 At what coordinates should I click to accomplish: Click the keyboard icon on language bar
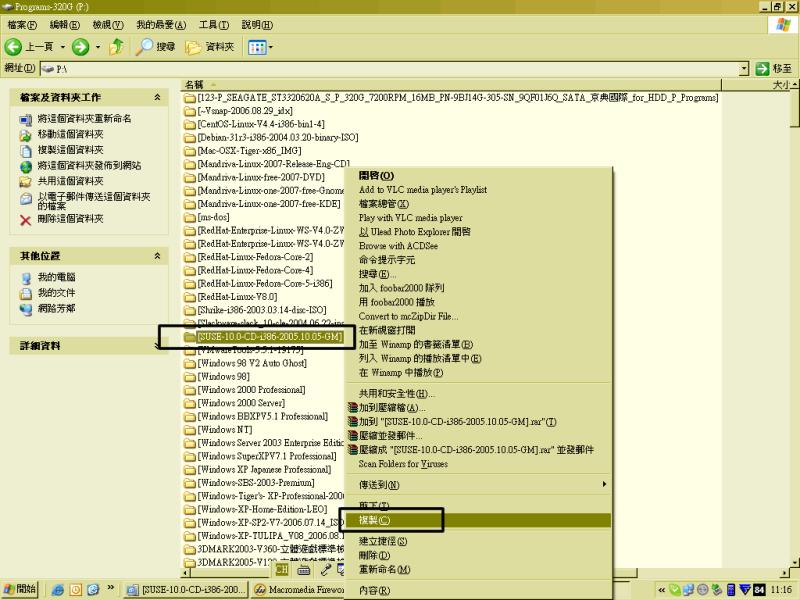point(304,569)
